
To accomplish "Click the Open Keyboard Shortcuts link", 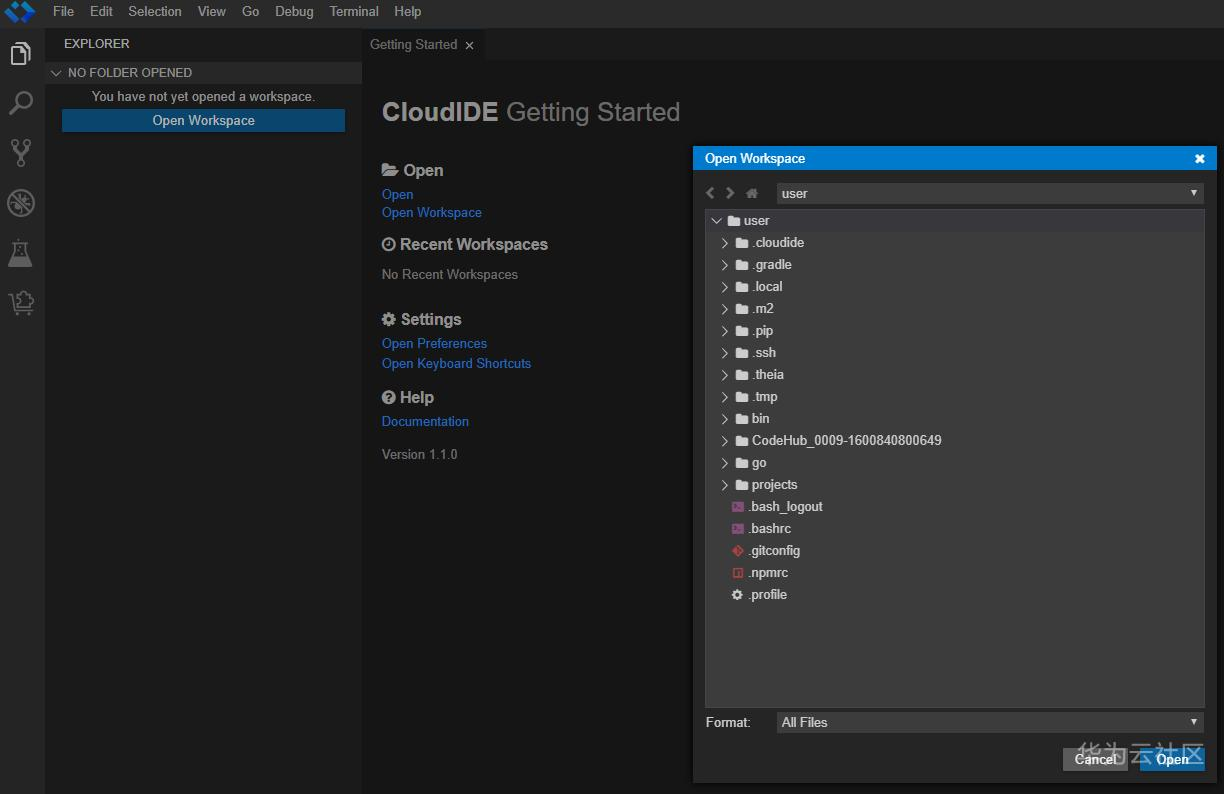I will tap(456, 364).
